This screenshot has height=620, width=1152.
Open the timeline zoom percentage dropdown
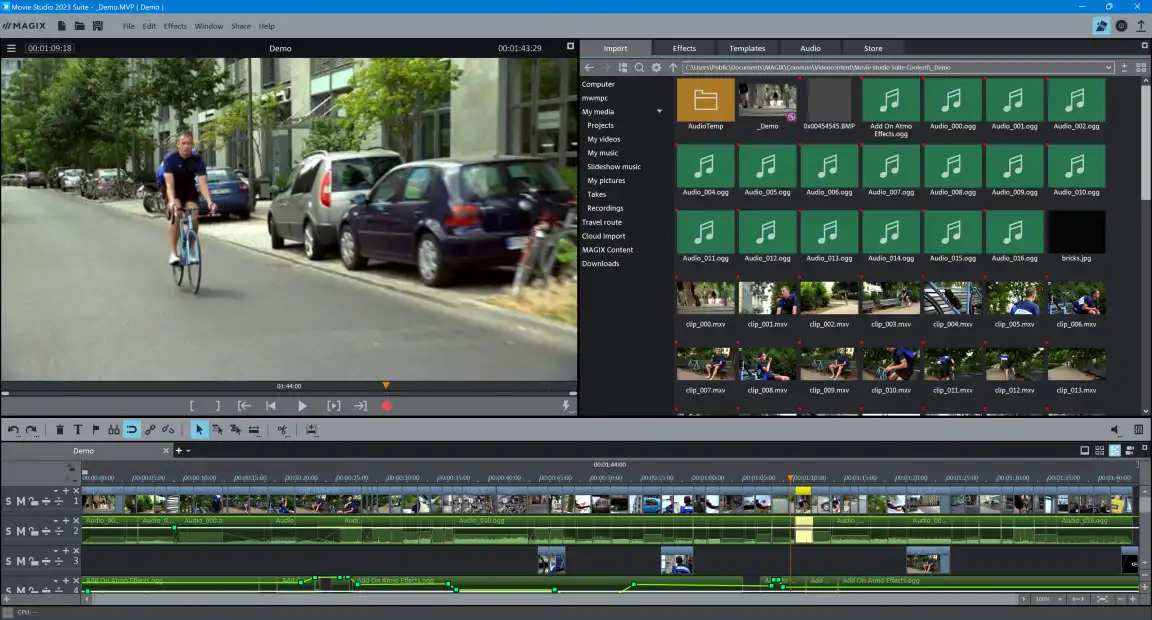pos(1058,599)
